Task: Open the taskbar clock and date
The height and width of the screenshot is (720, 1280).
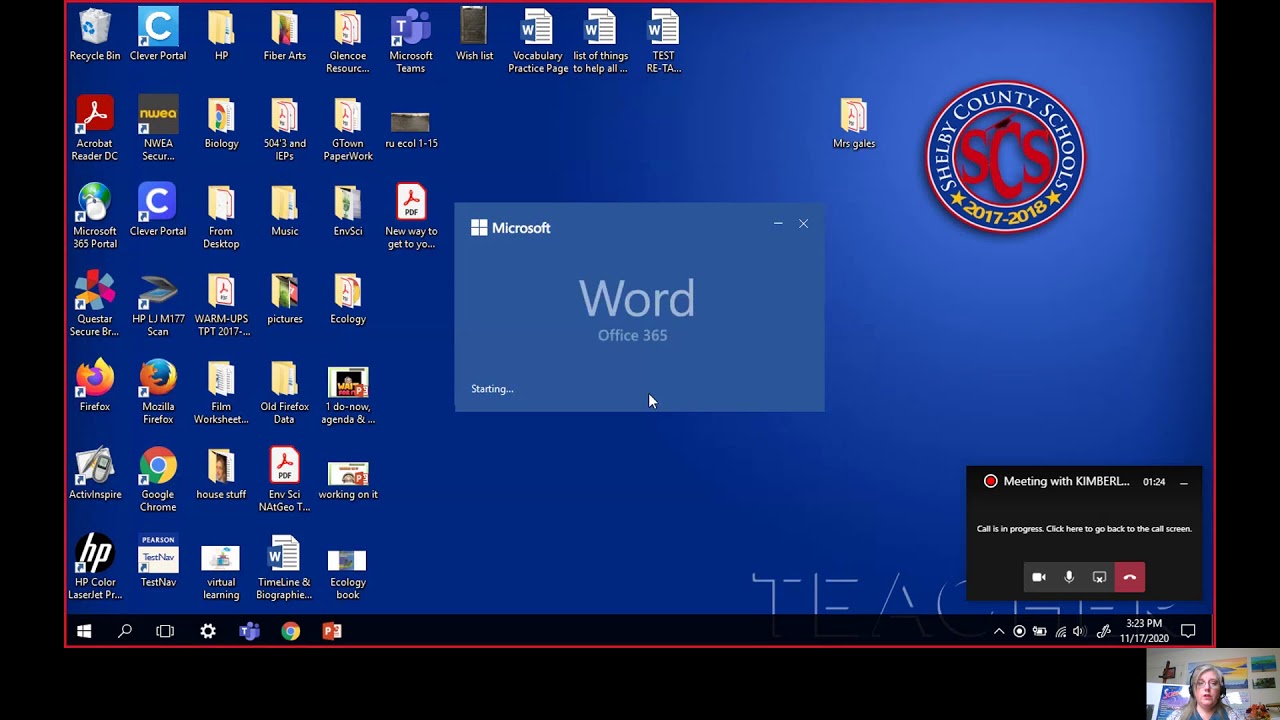Action: click(x=1144, y=631)
